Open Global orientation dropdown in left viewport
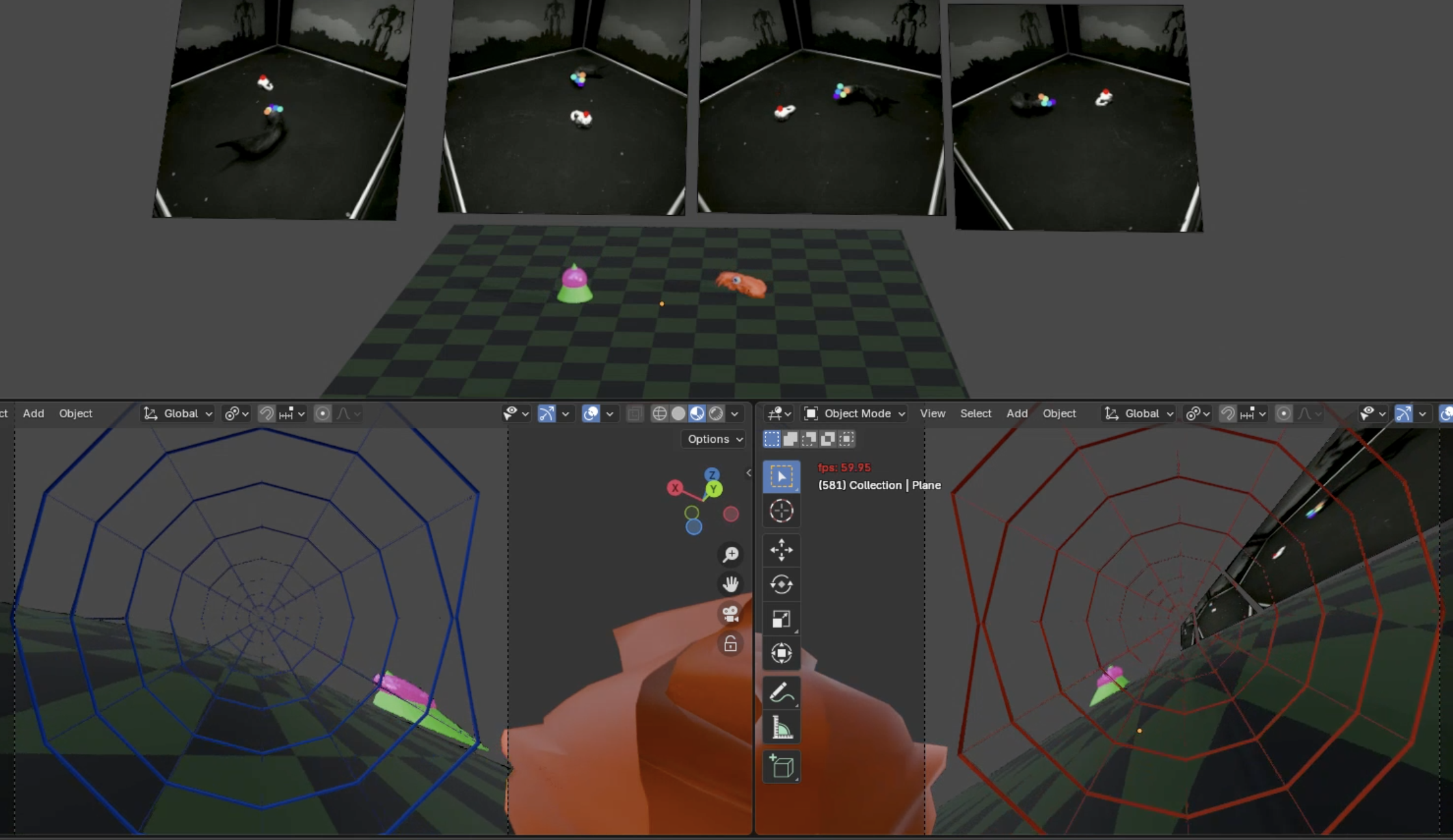 pos(178,413)
